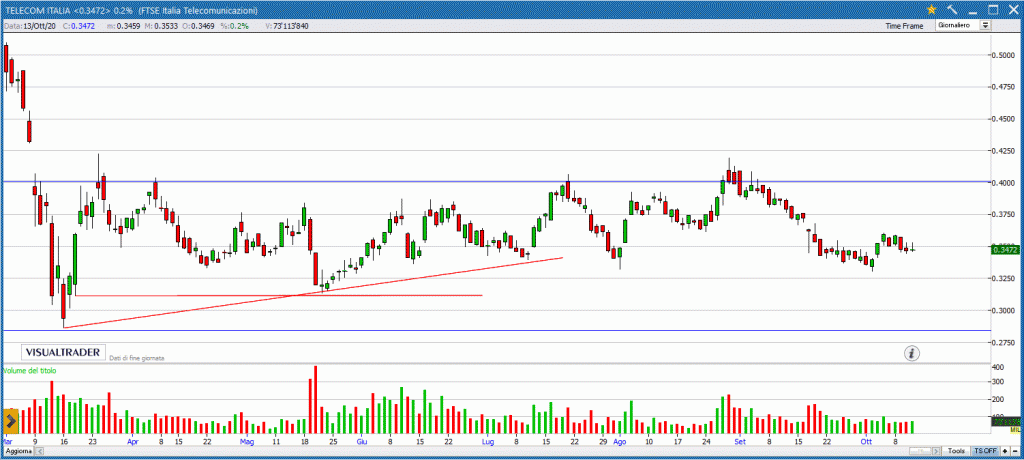Click the 'Volume del titolo' label
The width and height of the screenshot is (1024, 460).
(29, 370)
